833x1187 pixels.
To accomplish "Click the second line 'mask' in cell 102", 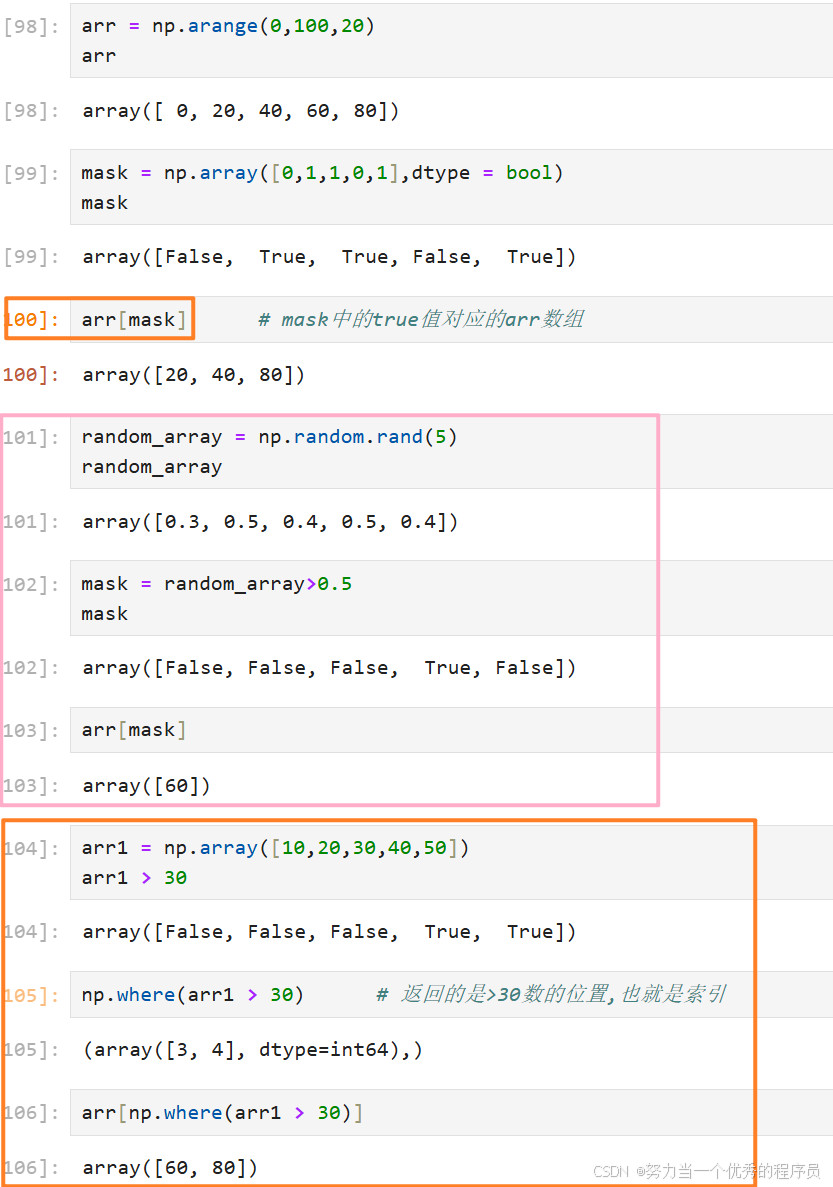I will click(x=105, y=614).
